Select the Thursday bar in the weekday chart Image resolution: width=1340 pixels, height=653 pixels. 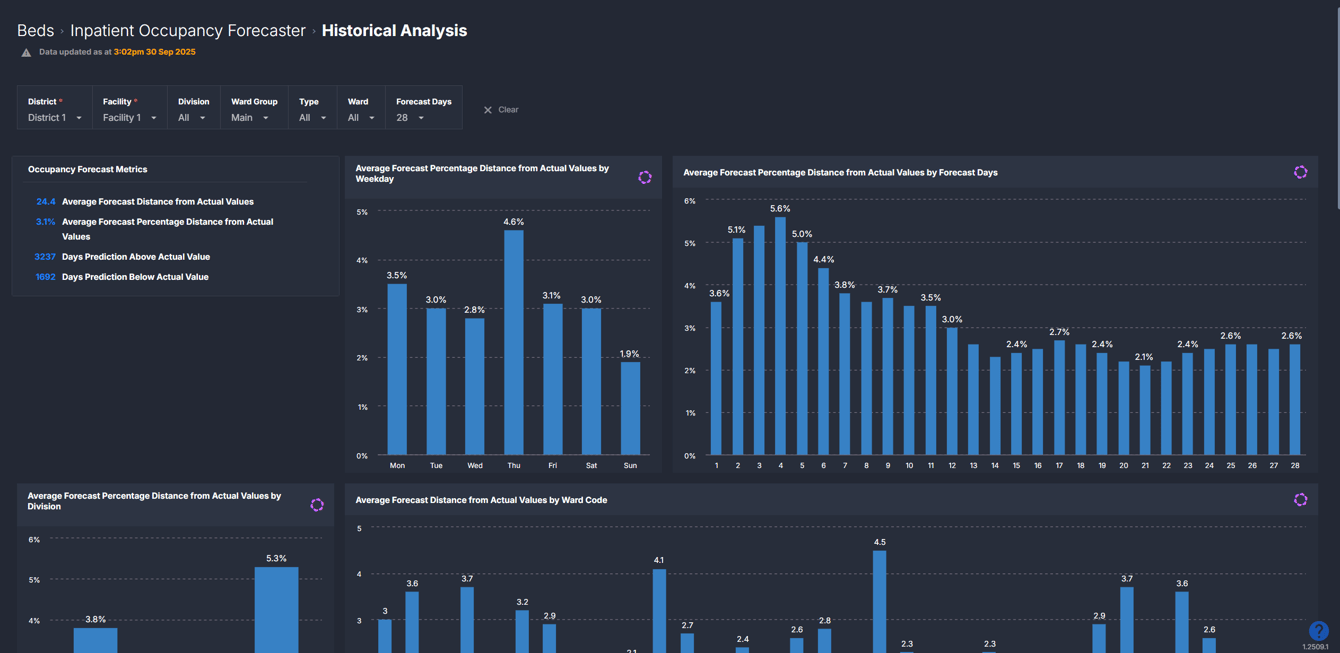(x=513, y=345)
